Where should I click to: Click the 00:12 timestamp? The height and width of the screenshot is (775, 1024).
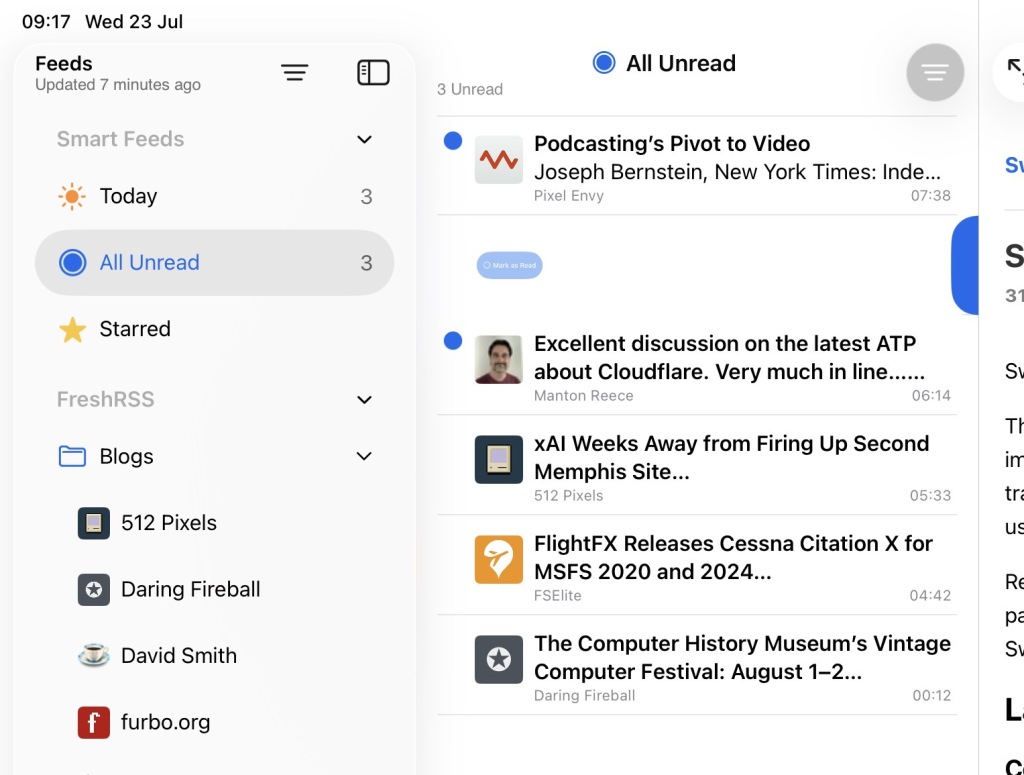932,695
